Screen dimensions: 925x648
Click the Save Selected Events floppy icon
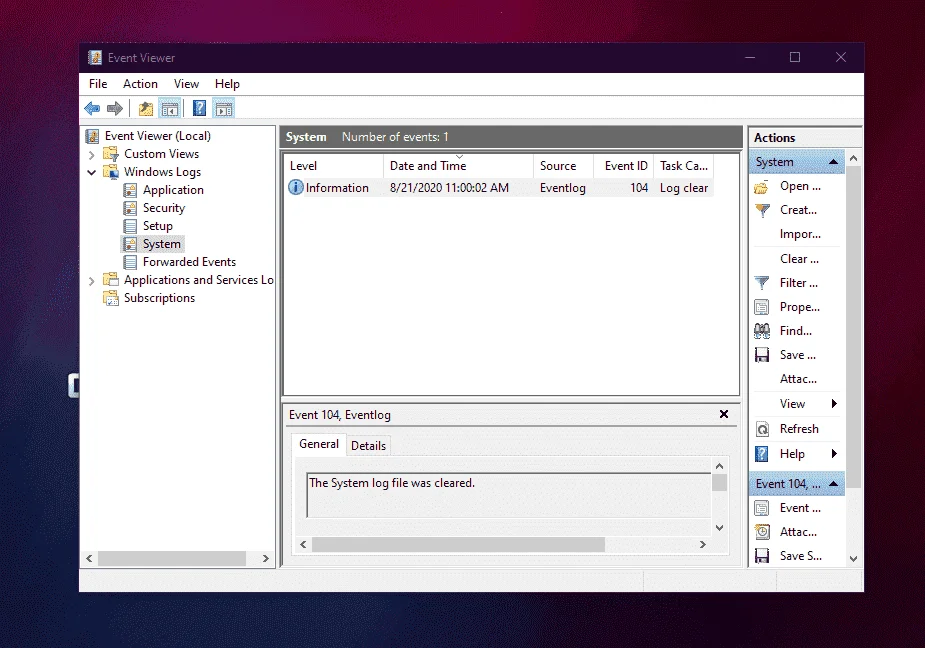[762, 556]
